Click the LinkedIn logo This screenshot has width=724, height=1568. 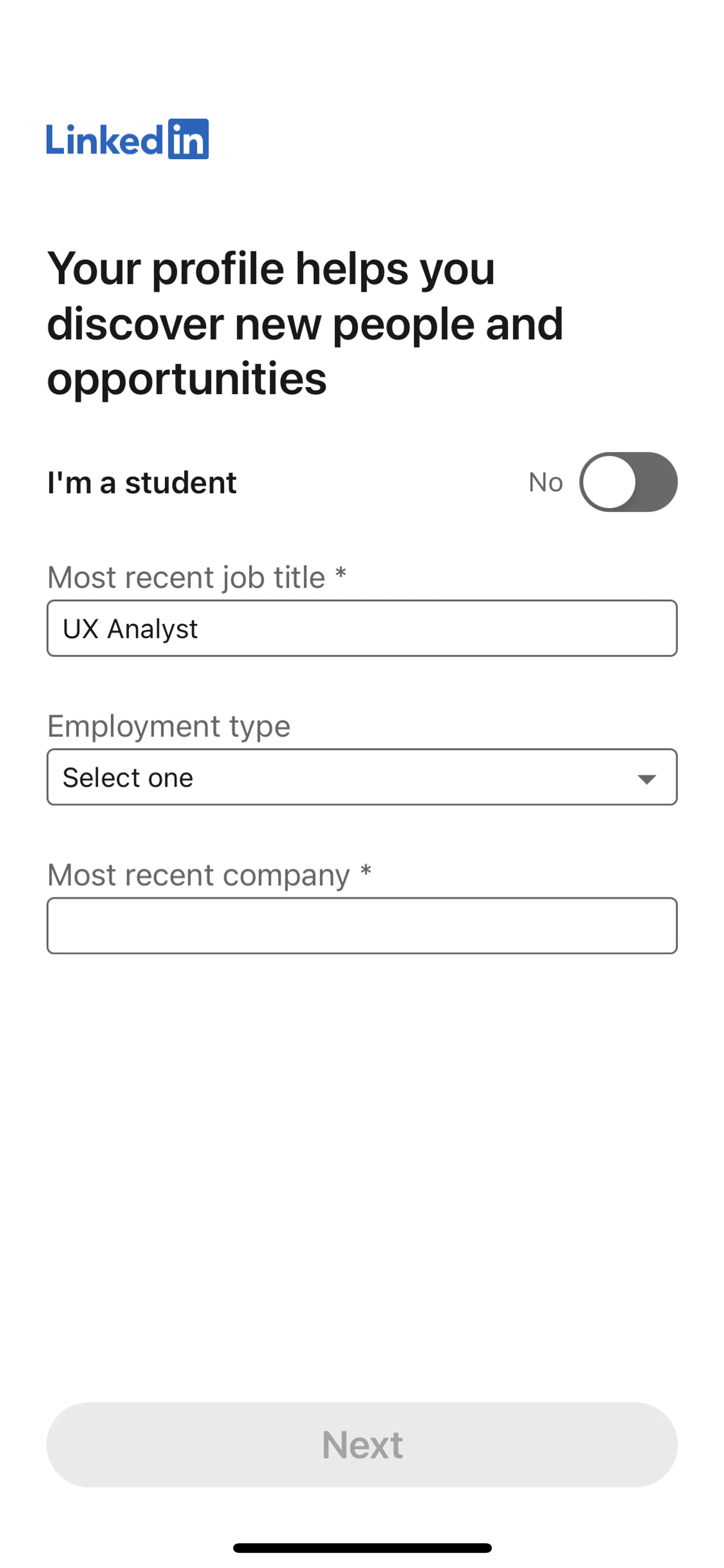(x=127, y=140)
